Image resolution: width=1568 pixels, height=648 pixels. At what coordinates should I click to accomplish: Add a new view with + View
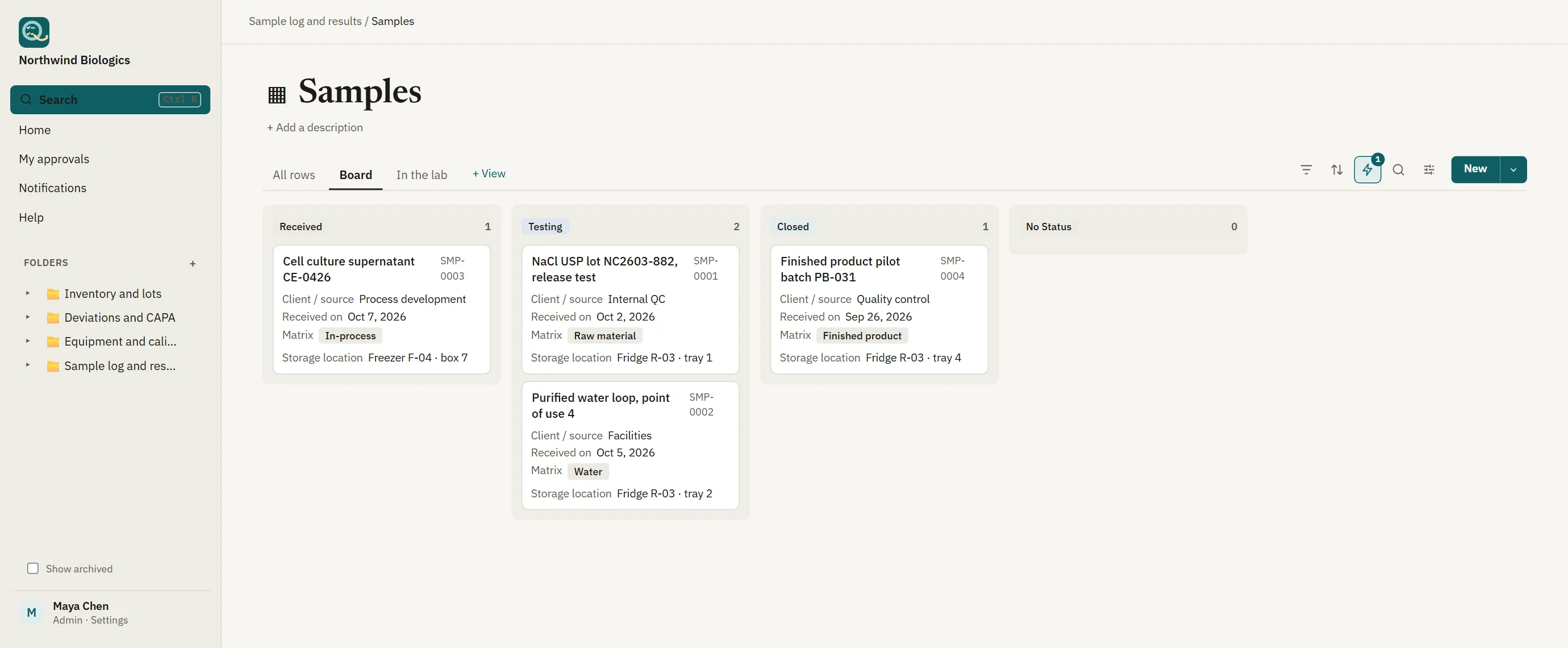pos(489,173)
